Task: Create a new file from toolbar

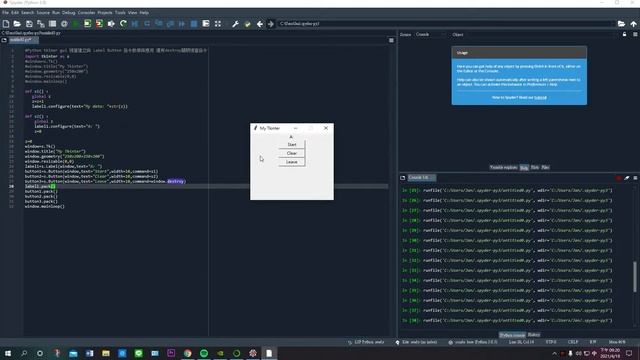Action: [x=6, y=24]
